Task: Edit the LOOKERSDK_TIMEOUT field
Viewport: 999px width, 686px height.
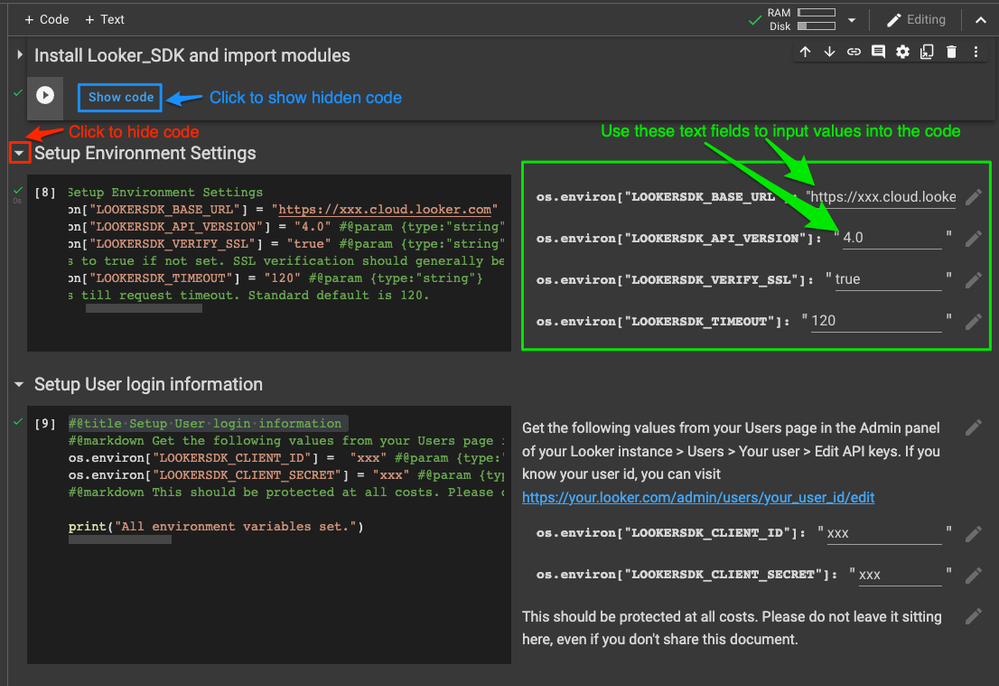Action: (x=875, y=321)
